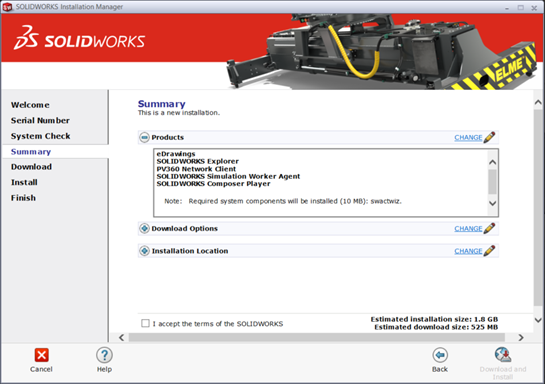The height and width of the screenshot is (384, 545).
Task: Select the System Check step
Action: (41, 136)
